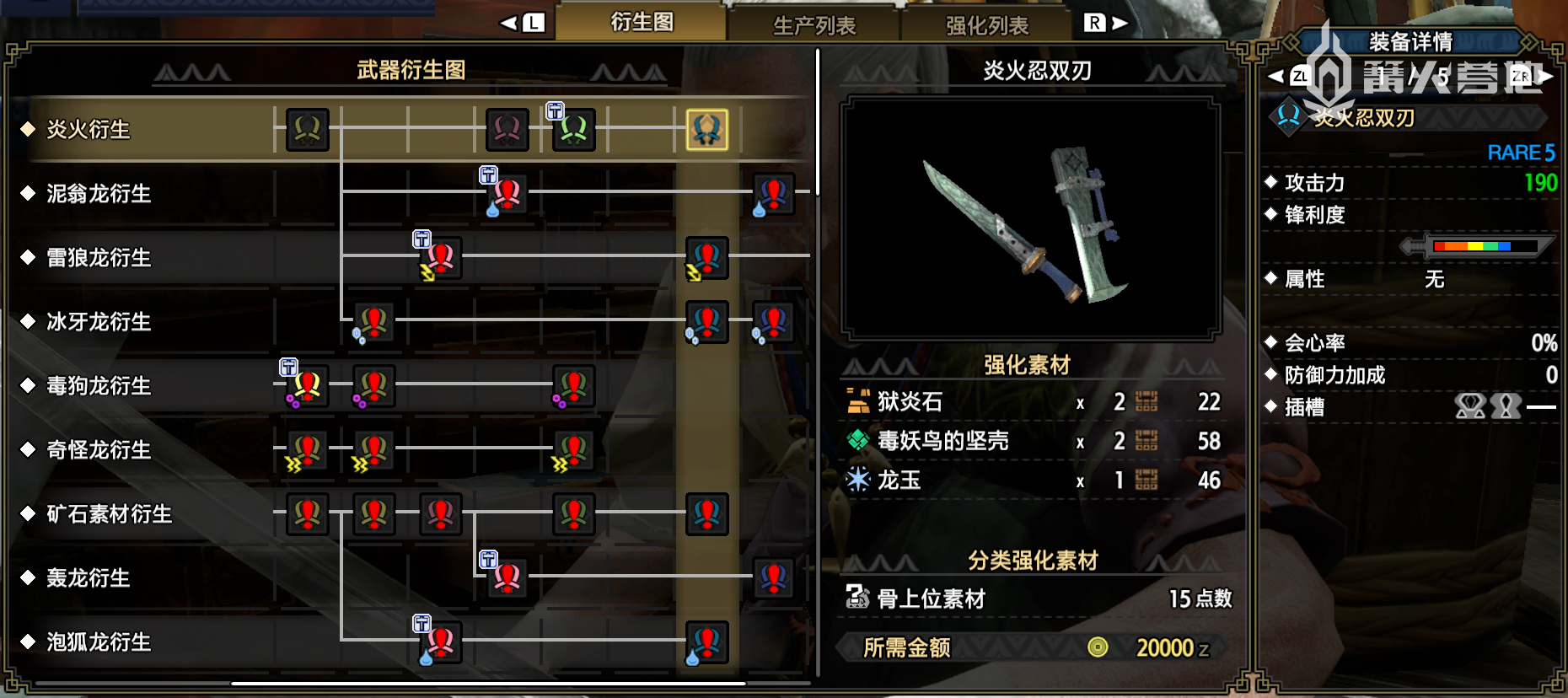Click the sharpness gauge color bar

[1484, 246]
